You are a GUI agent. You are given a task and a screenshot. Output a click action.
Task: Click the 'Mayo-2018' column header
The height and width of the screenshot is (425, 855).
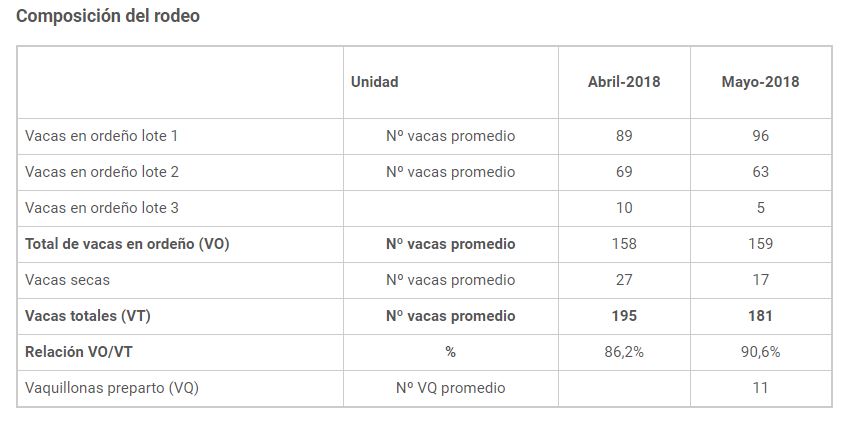(760, 82)
